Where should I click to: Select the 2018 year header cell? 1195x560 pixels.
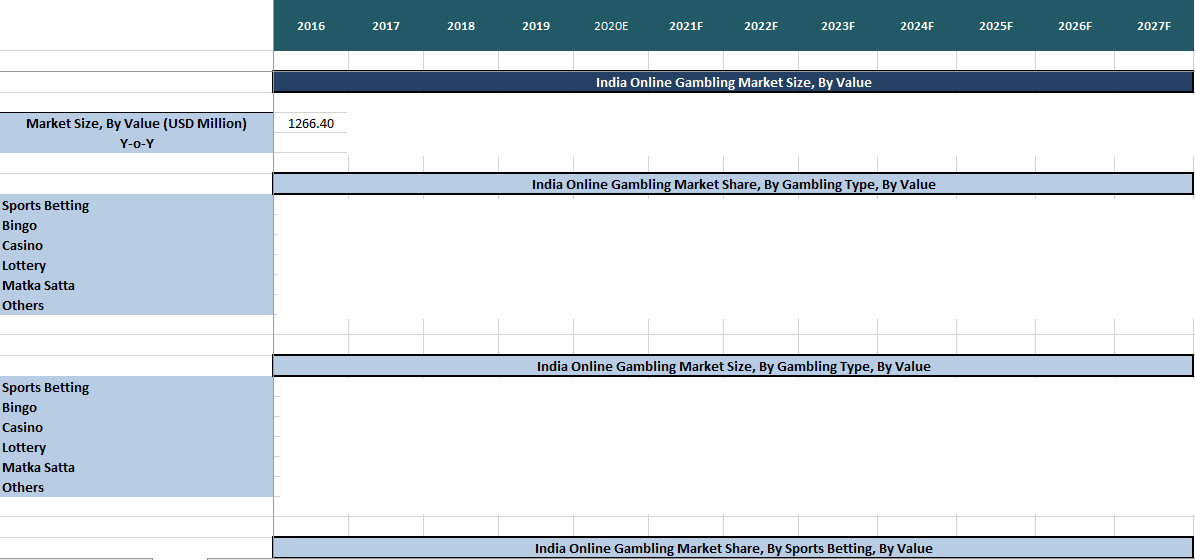pyautogui.click(x=461, y=26)
